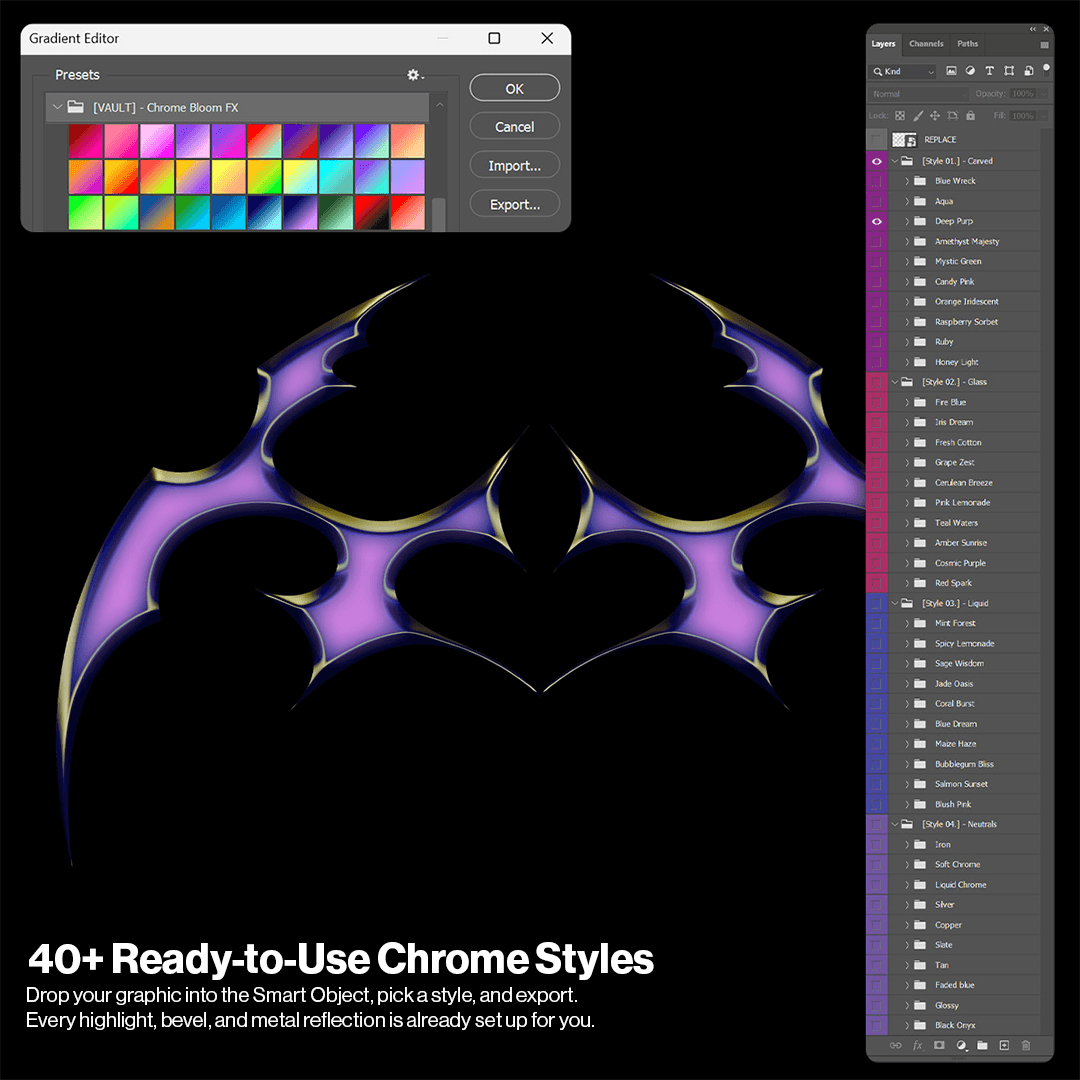This screenshot has width=1080, height=1080.
Task: Click the gradient presets list scrollbar
Action: pos(439,214)
